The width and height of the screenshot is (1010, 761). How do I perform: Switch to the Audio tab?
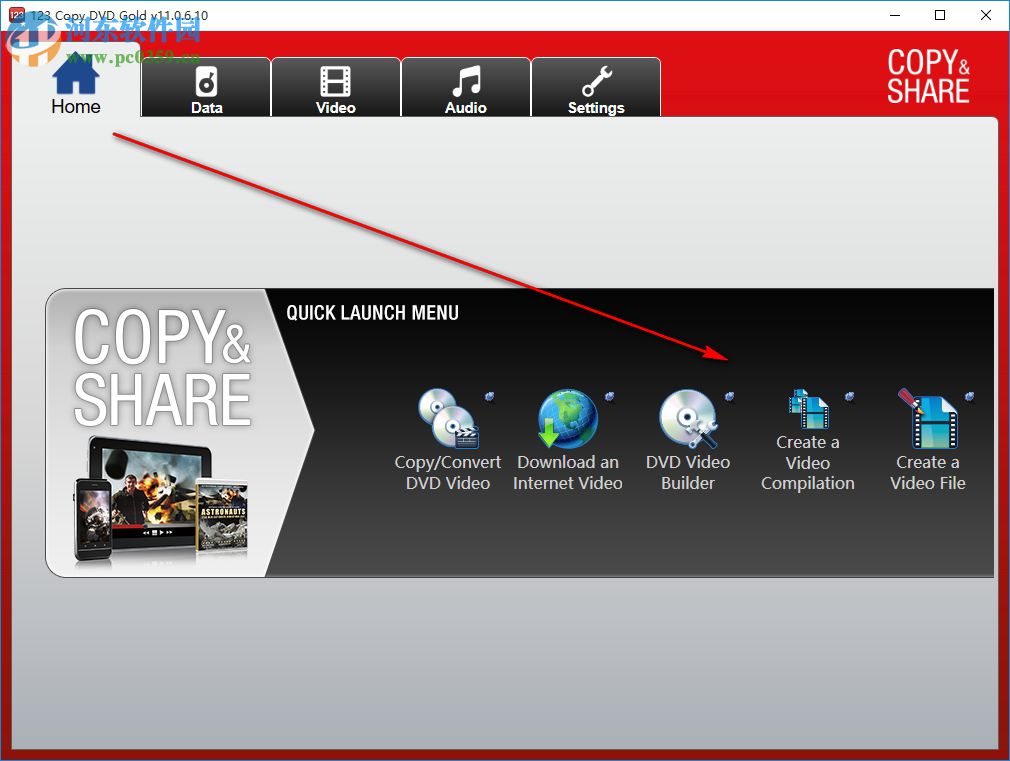point(466,87)
